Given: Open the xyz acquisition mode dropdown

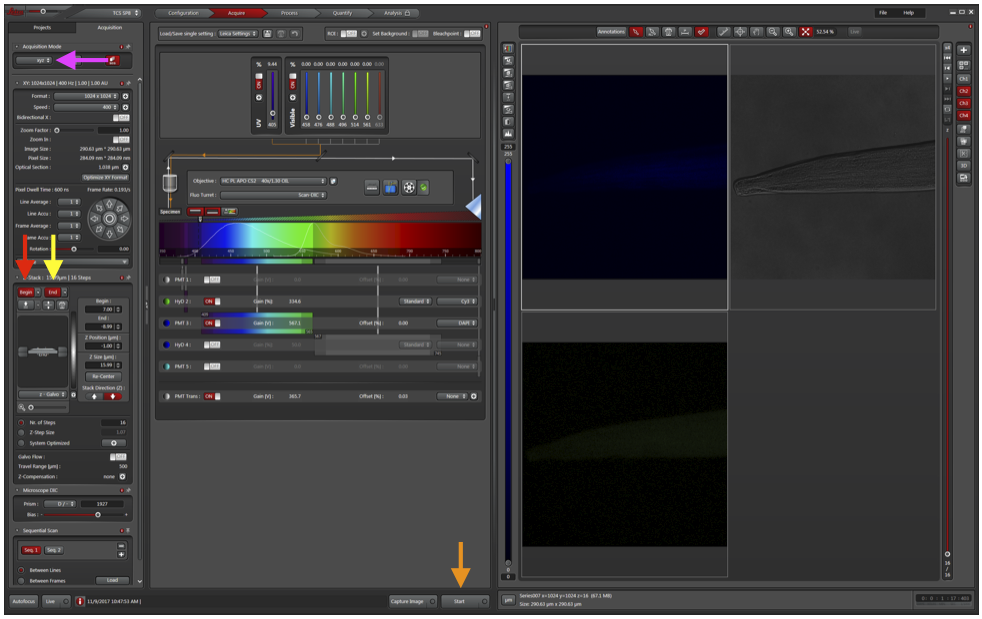Looking at the screenshot, I should pyautogui.click(x=34, y=60).
